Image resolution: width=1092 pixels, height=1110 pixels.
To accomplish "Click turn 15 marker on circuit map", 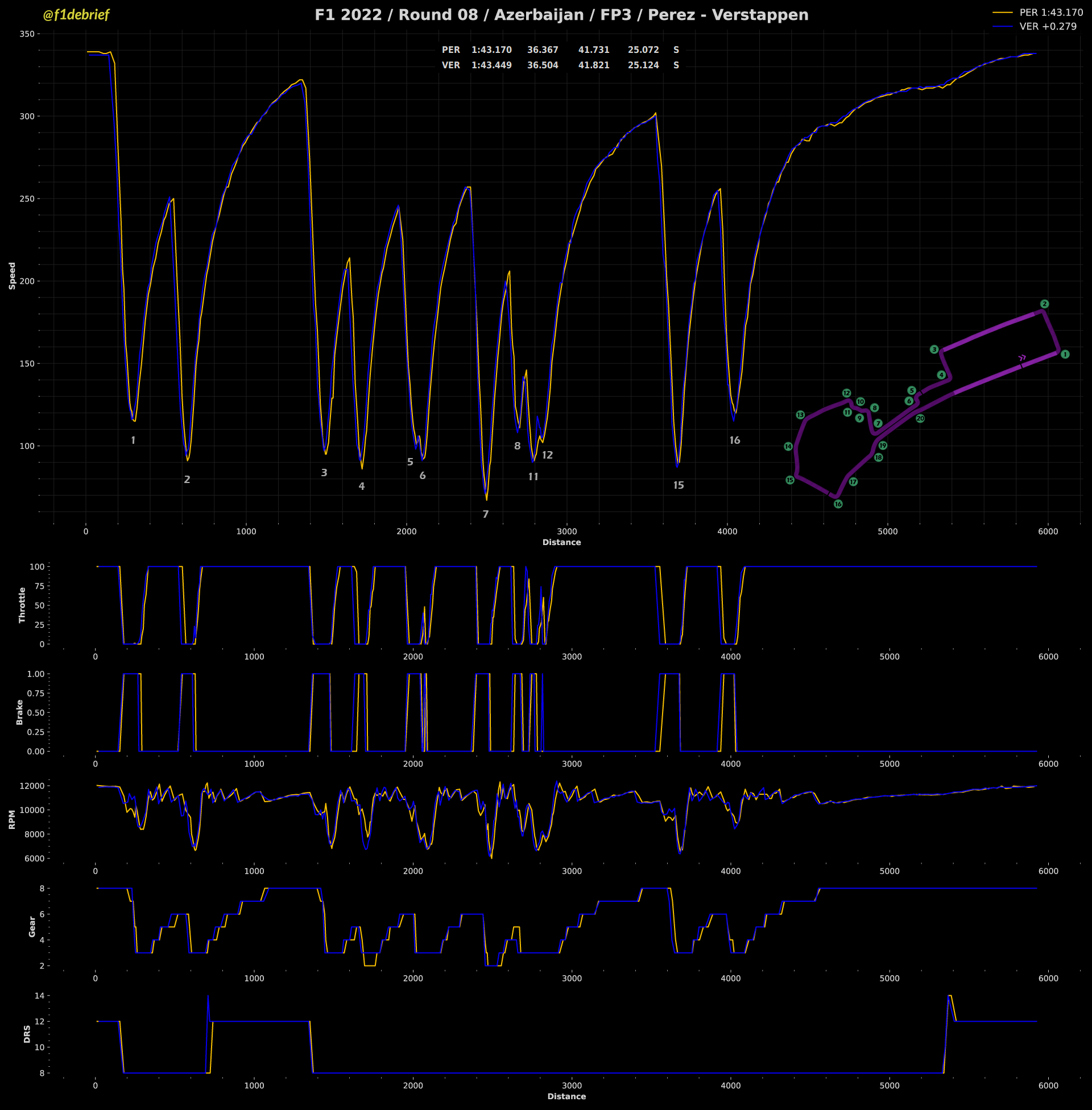I will [x=790, y=480].
